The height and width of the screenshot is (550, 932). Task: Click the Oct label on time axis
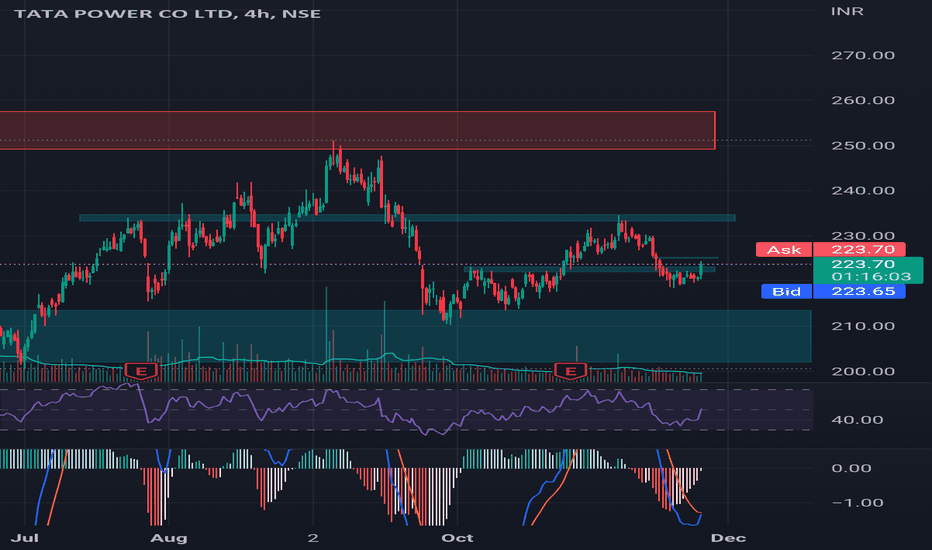pos(457,538)
